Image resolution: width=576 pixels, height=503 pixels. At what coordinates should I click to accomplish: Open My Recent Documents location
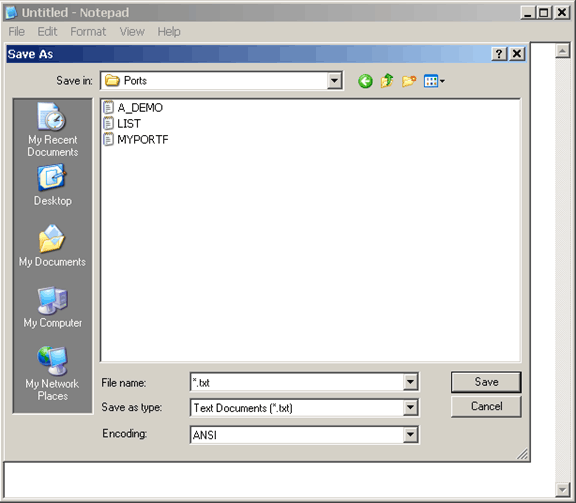click(x=53, y=129)
